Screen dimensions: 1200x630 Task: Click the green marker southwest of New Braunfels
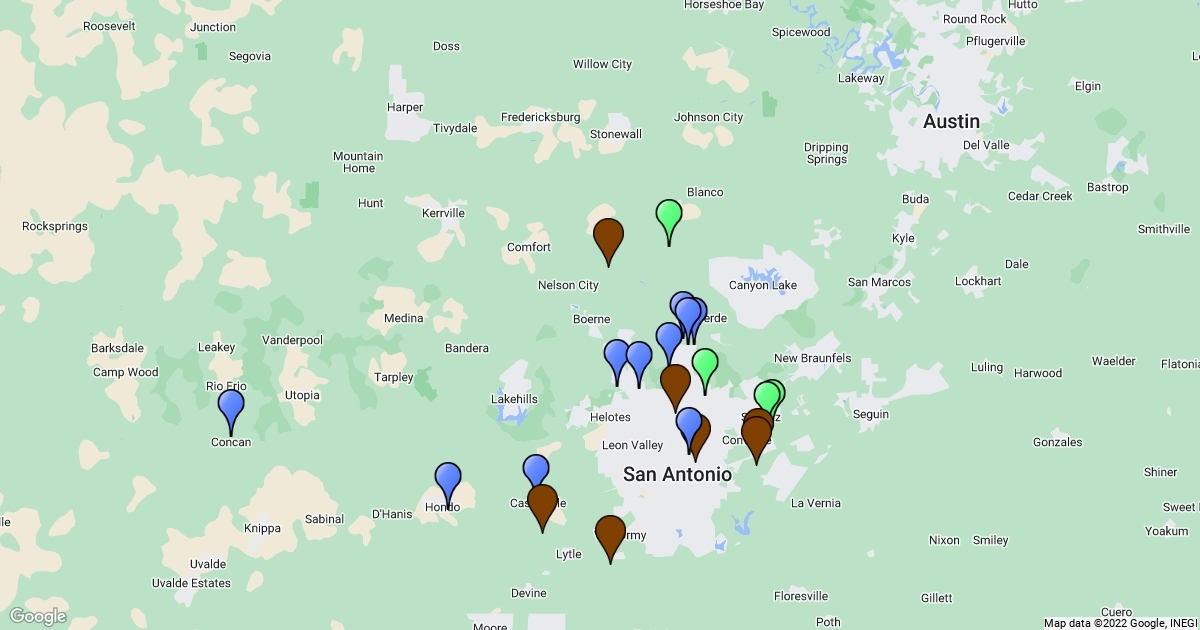pos(705,366)
